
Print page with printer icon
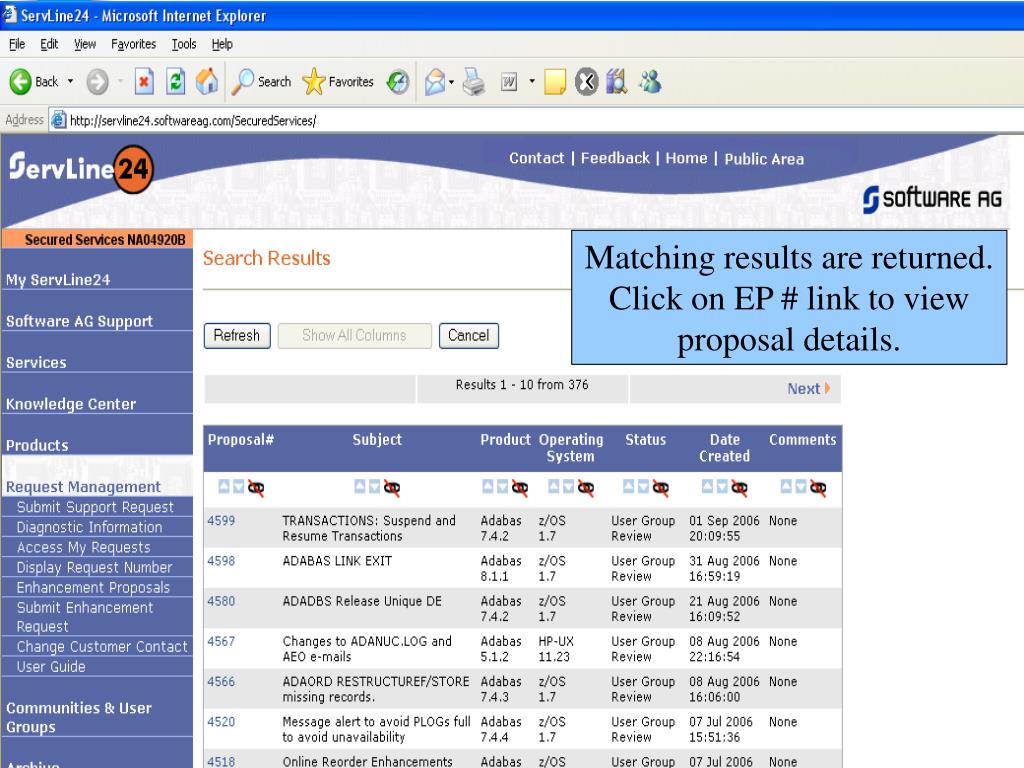(x=474, y=82)
